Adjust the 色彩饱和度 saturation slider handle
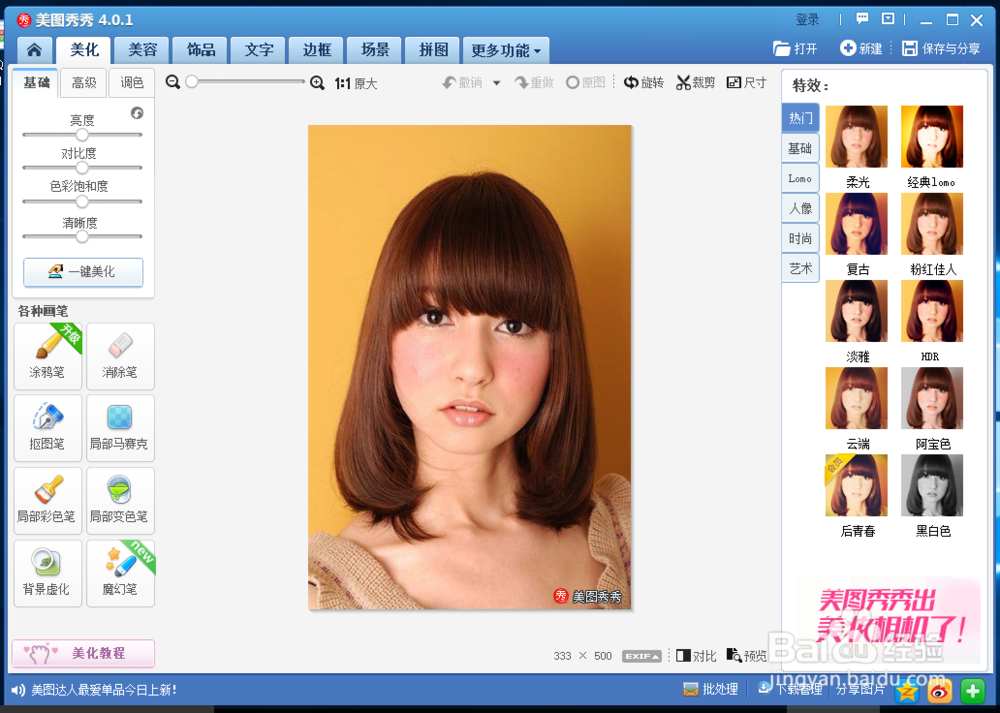Screen dimensions: 1000x713 (x=82, y=202)
